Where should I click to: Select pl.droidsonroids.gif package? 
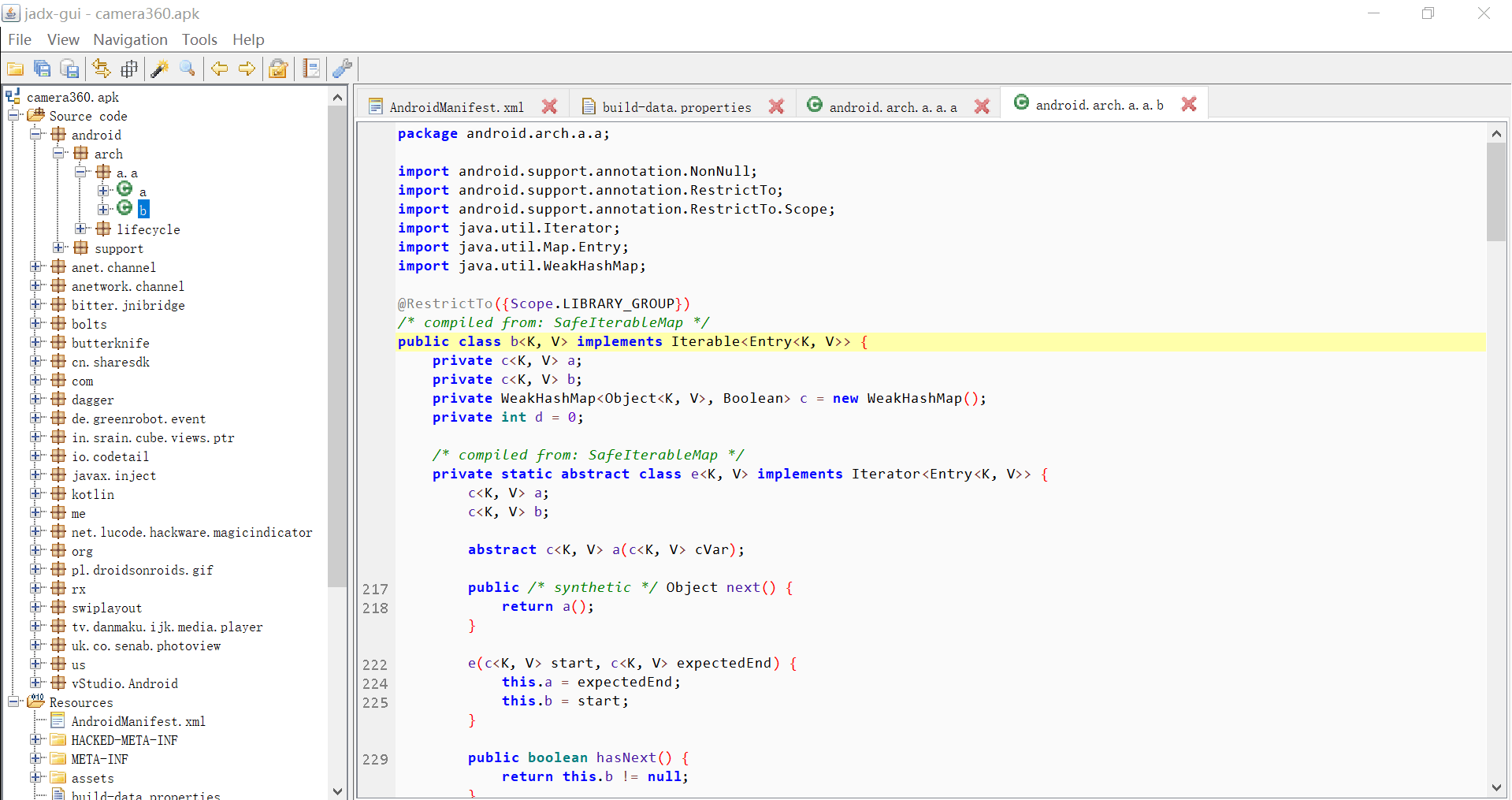[142, 570]
